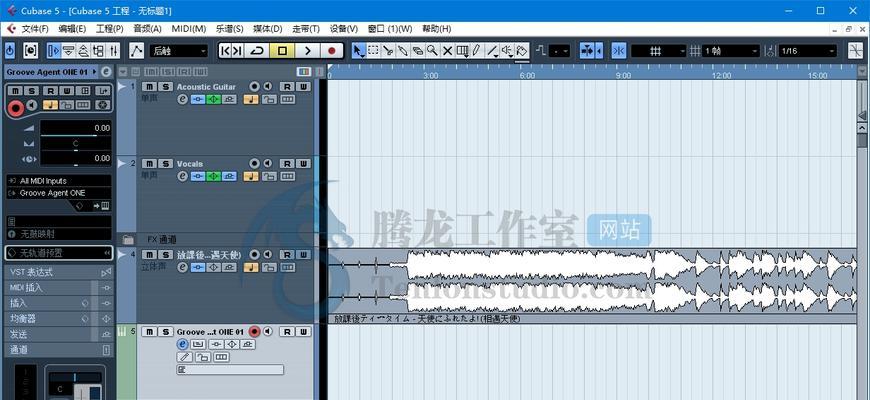Viewport: 870px width, 400px height.
Task: Open the grid type '1 轴' dropdown
Action: 730,51
